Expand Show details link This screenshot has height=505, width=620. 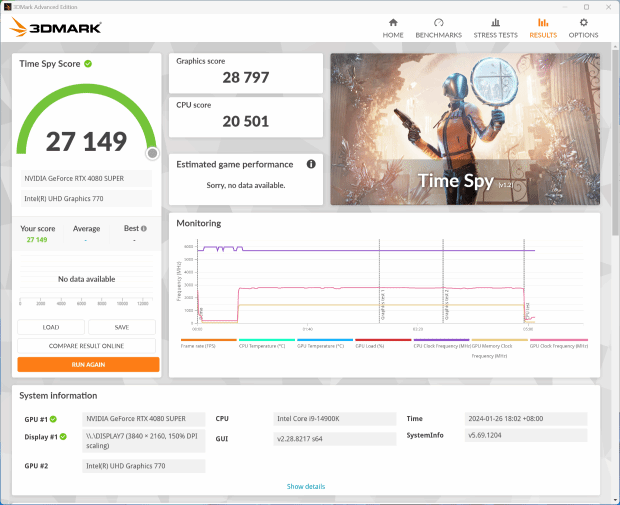pyautogui.click(x=306, y=486)
